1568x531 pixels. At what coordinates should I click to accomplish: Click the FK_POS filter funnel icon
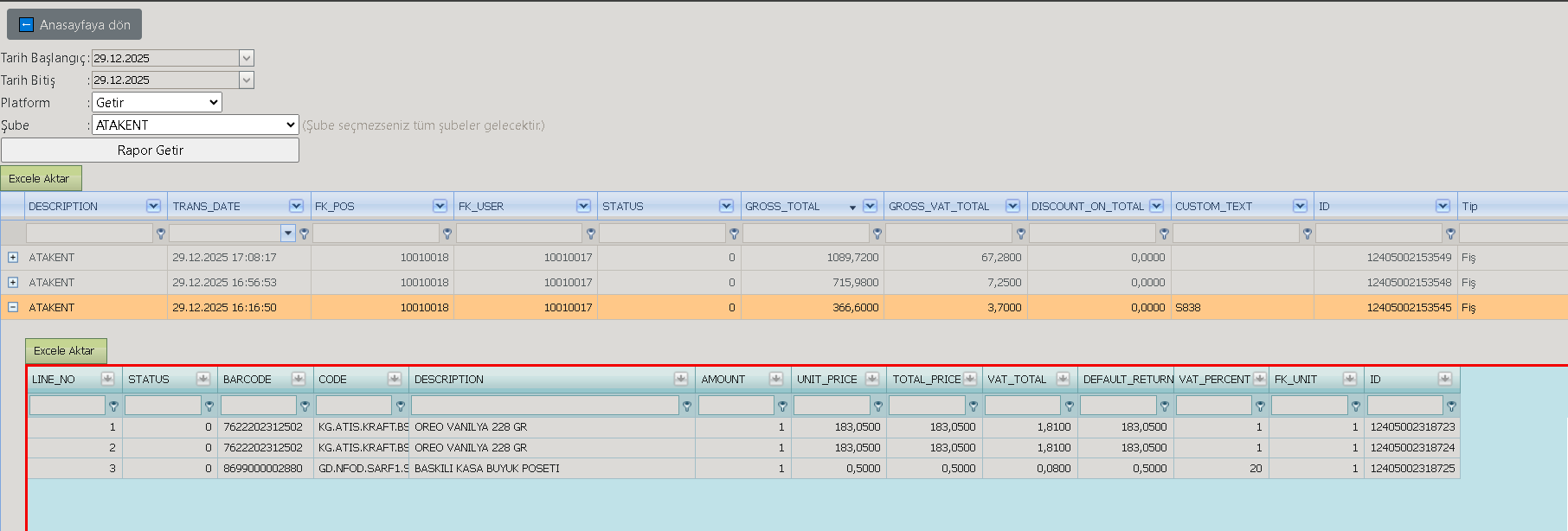pos(447,234)
